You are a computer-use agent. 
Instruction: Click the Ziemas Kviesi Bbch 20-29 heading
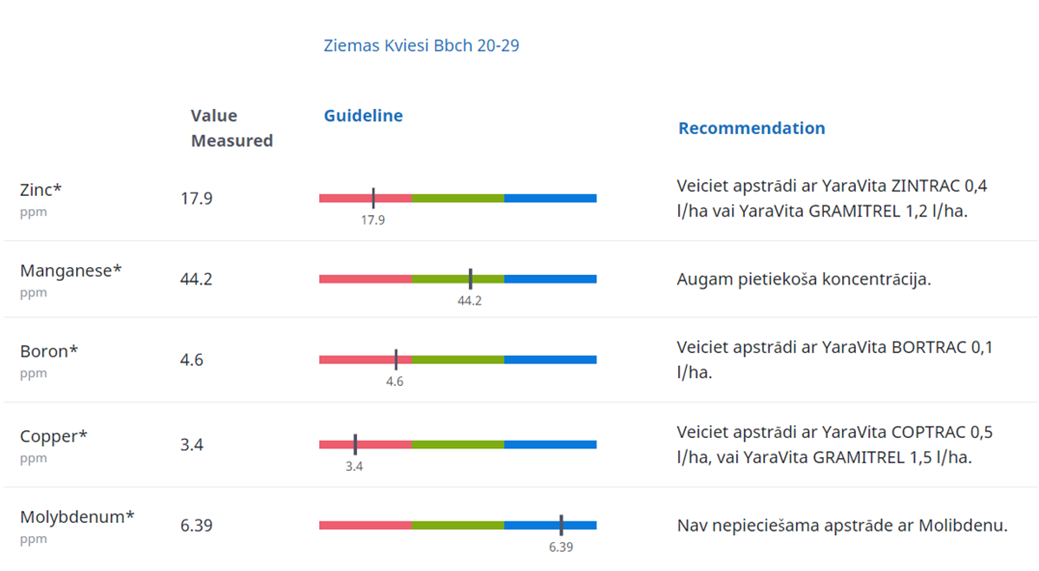tap(421, 45)
